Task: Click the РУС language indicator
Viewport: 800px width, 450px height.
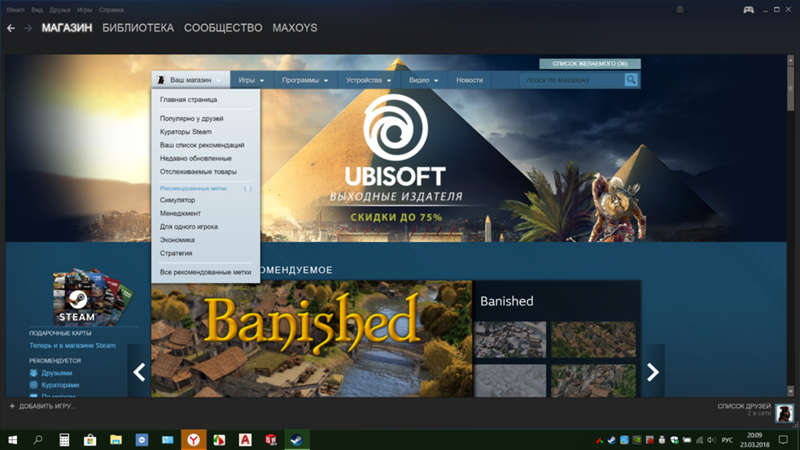Action: [727, 440]
